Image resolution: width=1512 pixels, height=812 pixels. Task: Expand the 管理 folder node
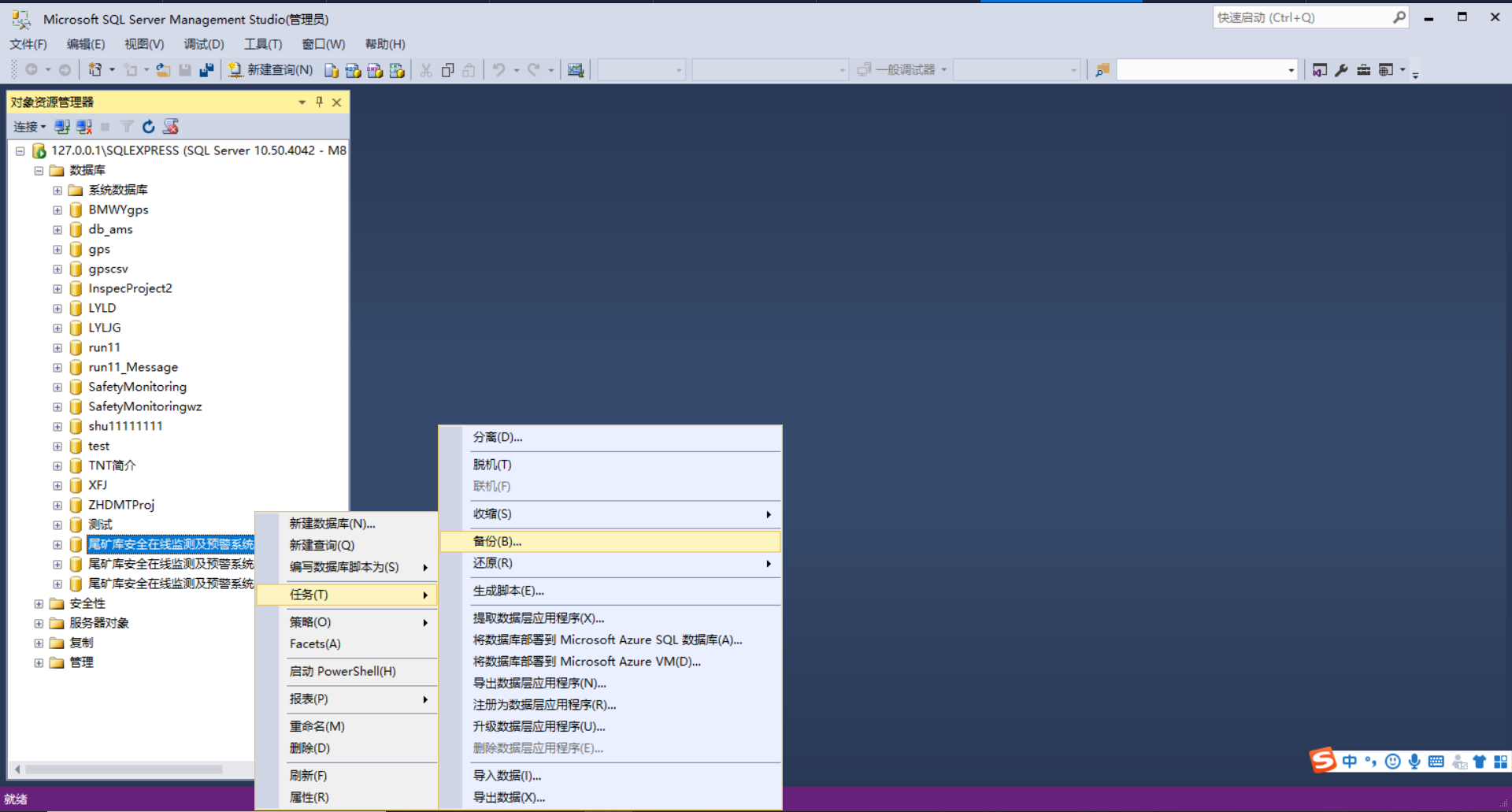[x=39, y=662]
